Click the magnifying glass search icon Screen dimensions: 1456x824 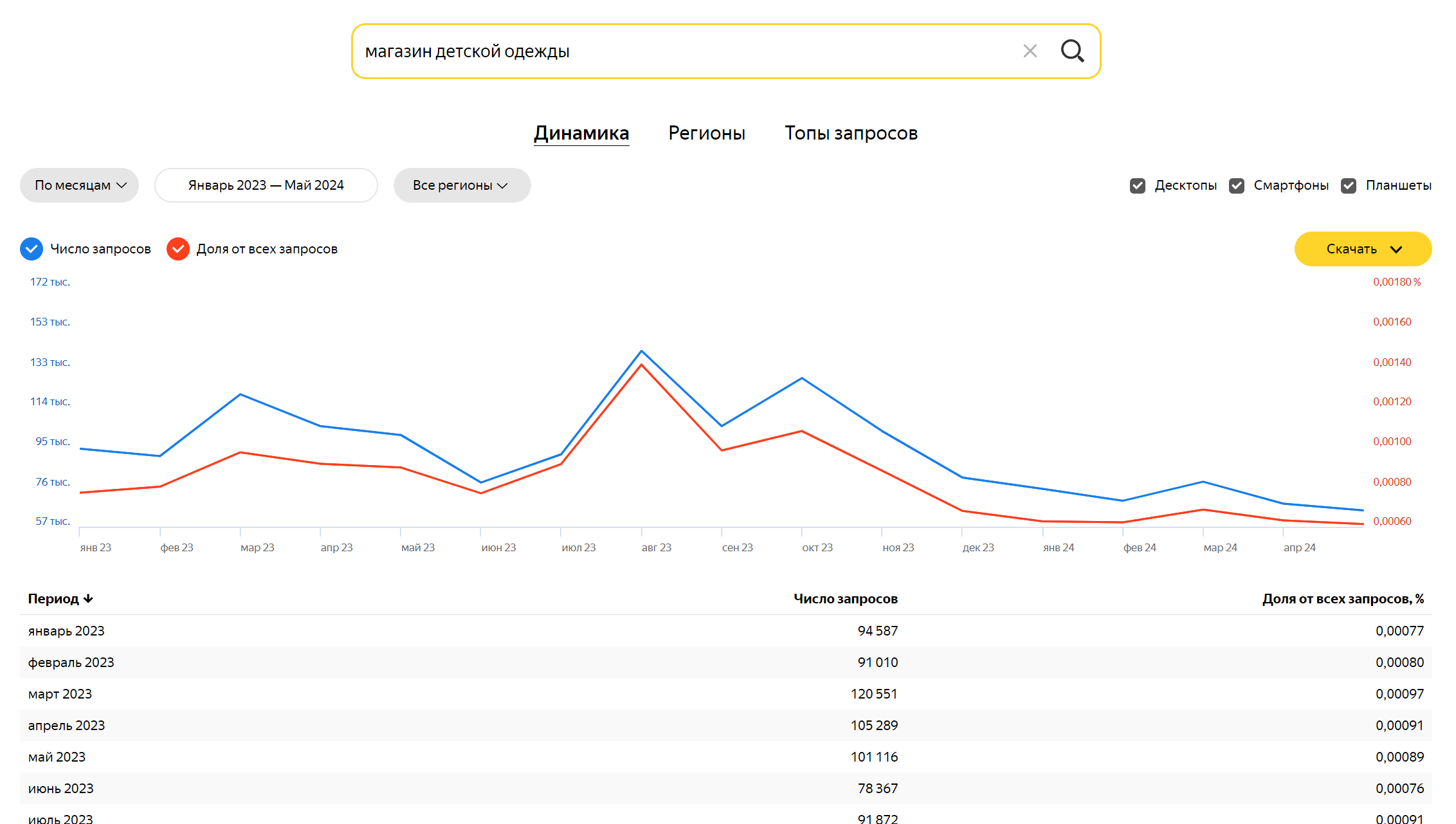[1072, 51]
